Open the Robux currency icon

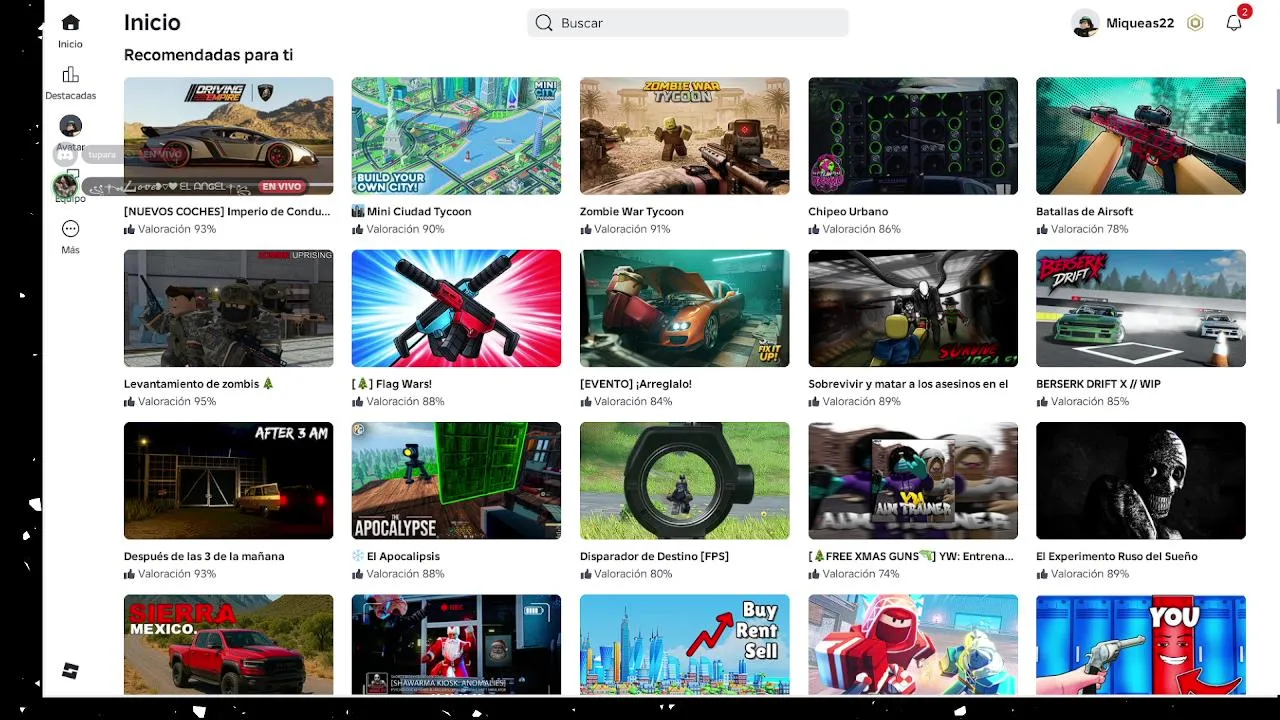(1195, 23)
